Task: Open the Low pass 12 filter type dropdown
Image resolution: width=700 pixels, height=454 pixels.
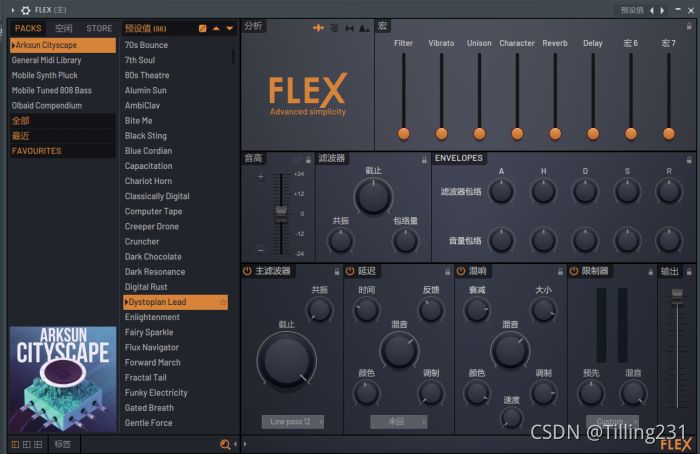Action: (293, 421)
